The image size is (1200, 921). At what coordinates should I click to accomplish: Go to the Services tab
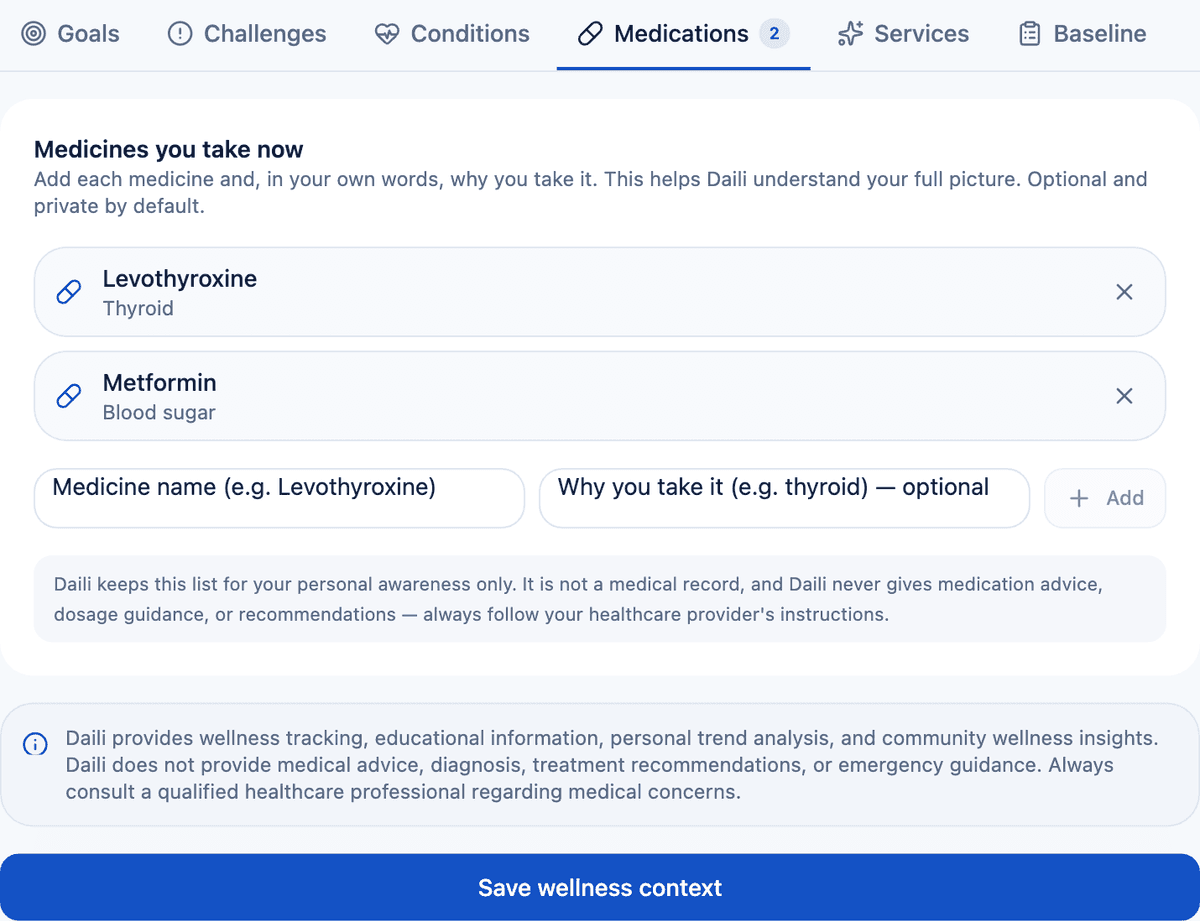(x=904, y=34)
